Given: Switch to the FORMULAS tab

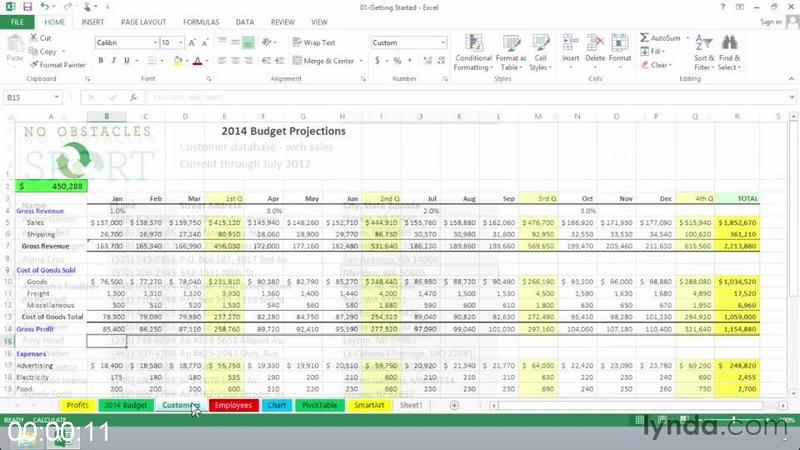Looking at the screenshot, I should 201,22.
